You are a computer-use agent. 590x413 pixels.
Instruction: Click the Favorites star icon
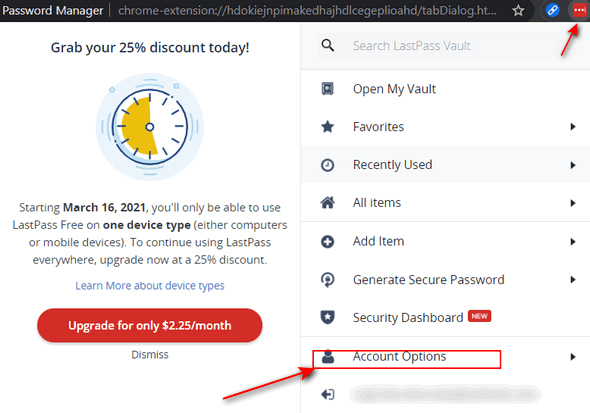(327, 127)
